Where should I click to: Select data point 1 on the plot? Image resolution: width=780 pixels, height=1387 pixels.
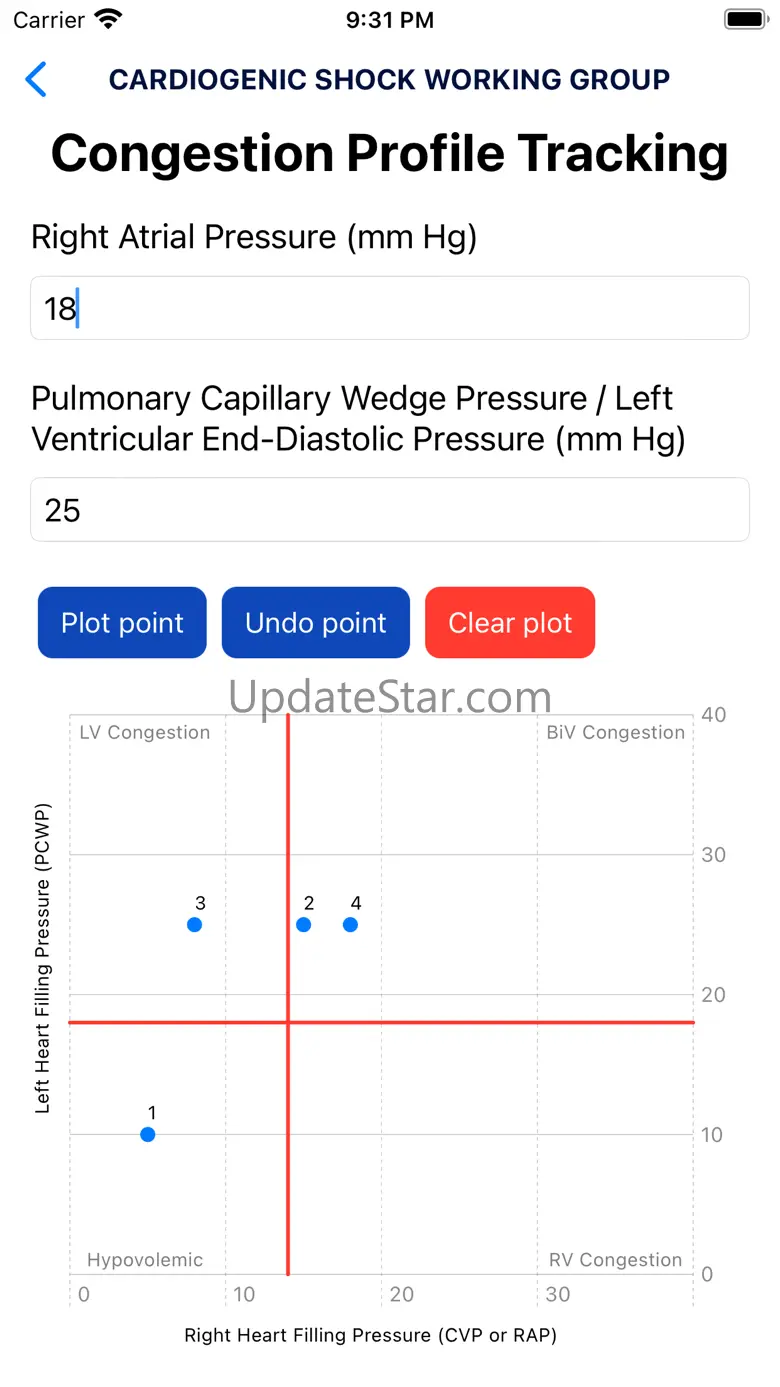point(148,1134)
